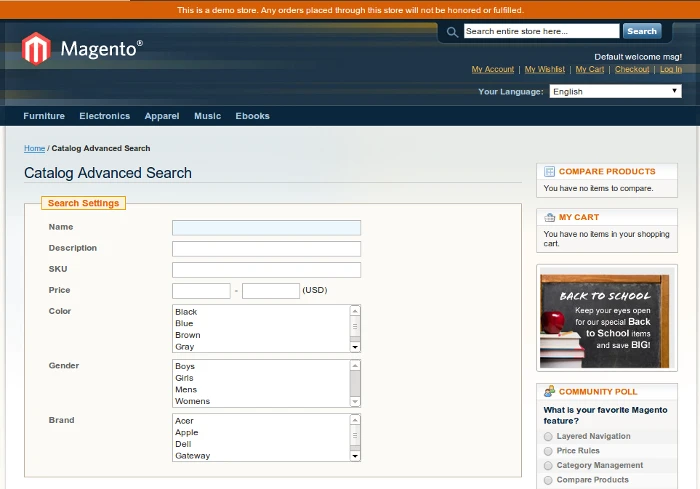Select the Compare Products poll option
Viewport: 700px width, 489px height.
548,481
